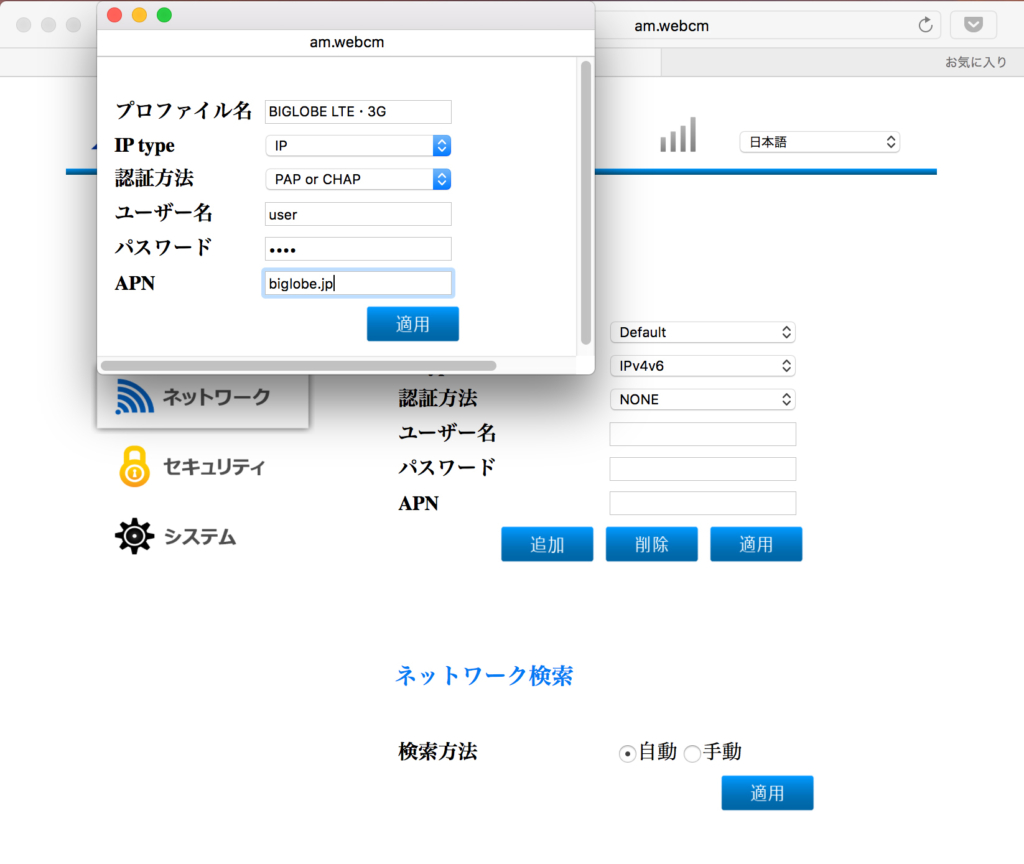1024x864 pixels.
Task: Click the ネットワーク検索 heading text
Action: (485, 675)
